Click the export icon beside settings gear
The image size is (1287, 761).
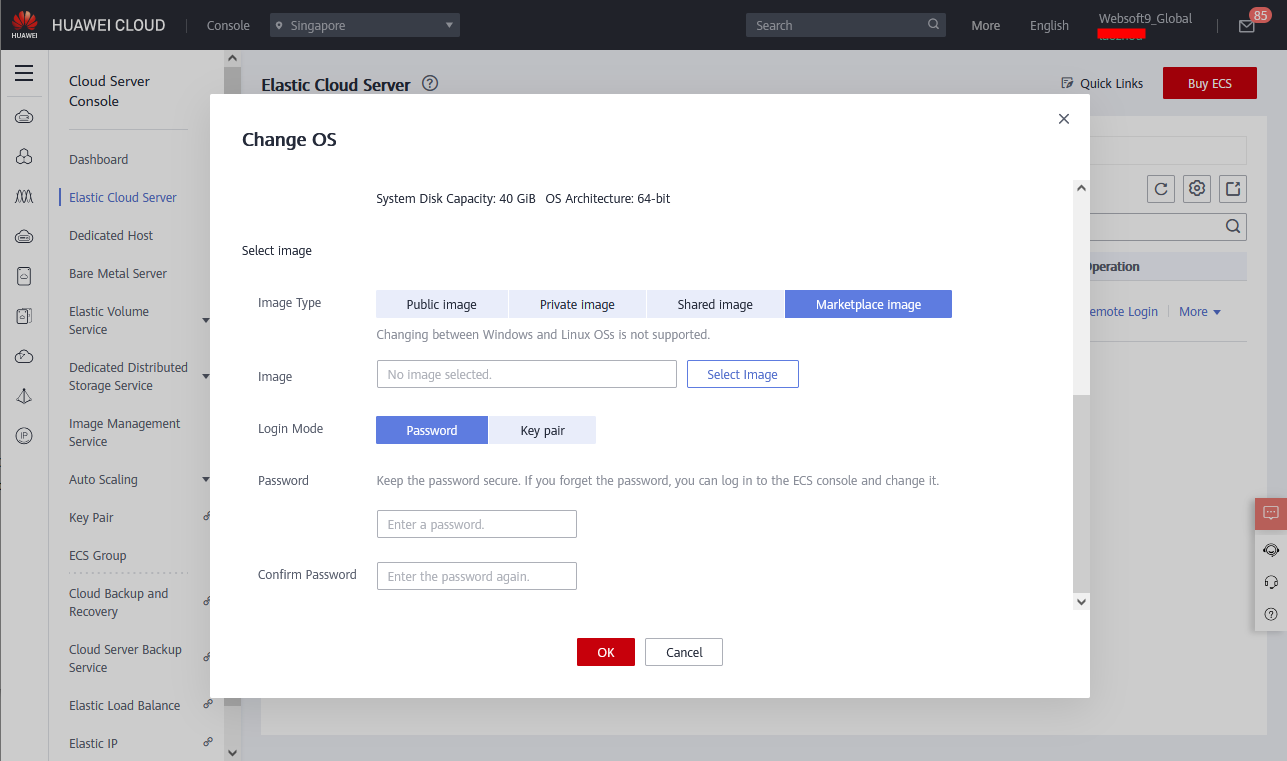(x=1233, y=188)
